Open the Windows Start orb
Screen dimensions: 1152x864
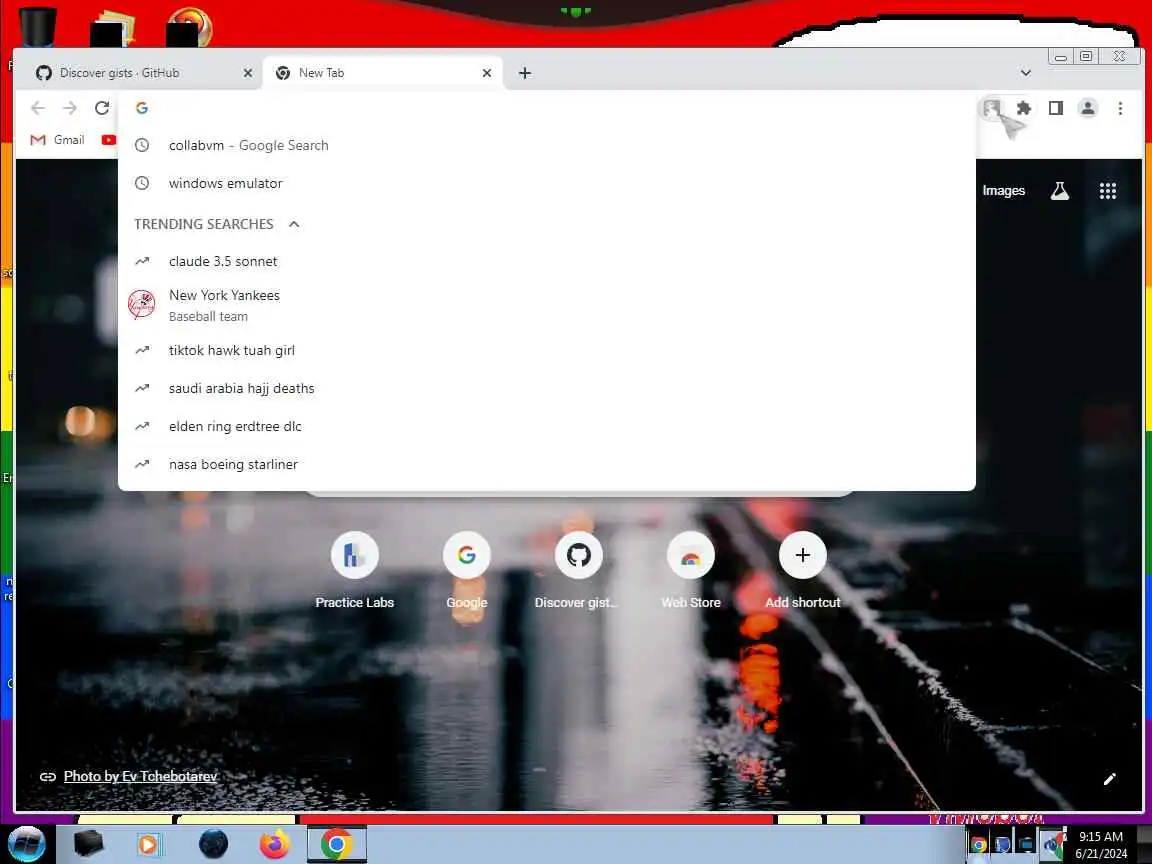27,844
